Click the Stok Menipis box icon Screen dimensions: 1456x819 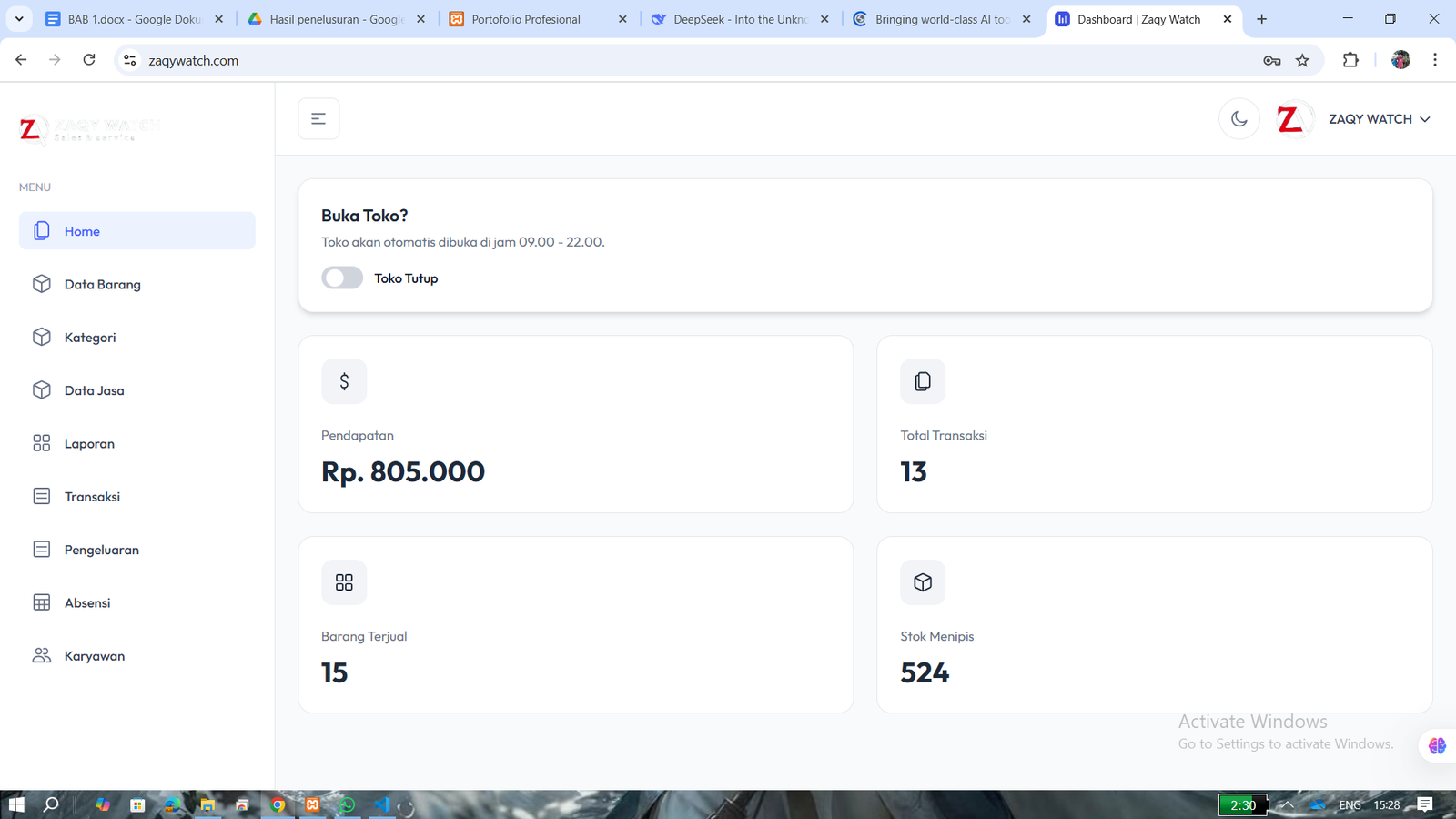[x=923, y=582]
